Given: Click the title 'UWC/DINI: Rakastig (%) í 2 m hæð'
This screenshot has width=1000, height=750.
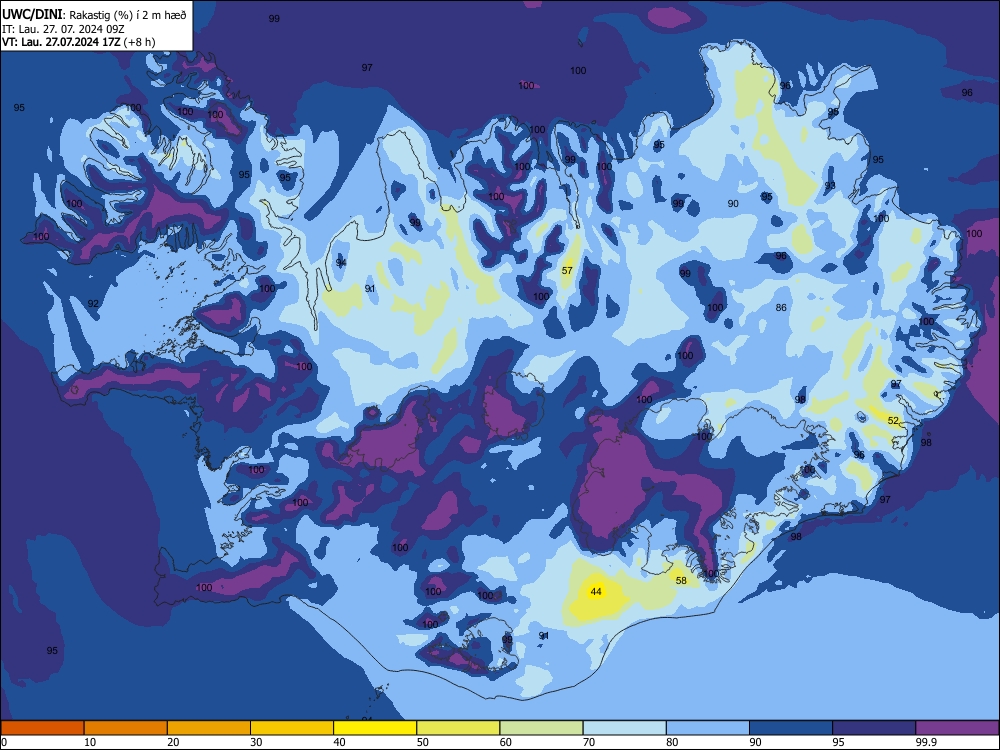Looking at the screenshot, I should pyautogui.click(x=94, y=15).
